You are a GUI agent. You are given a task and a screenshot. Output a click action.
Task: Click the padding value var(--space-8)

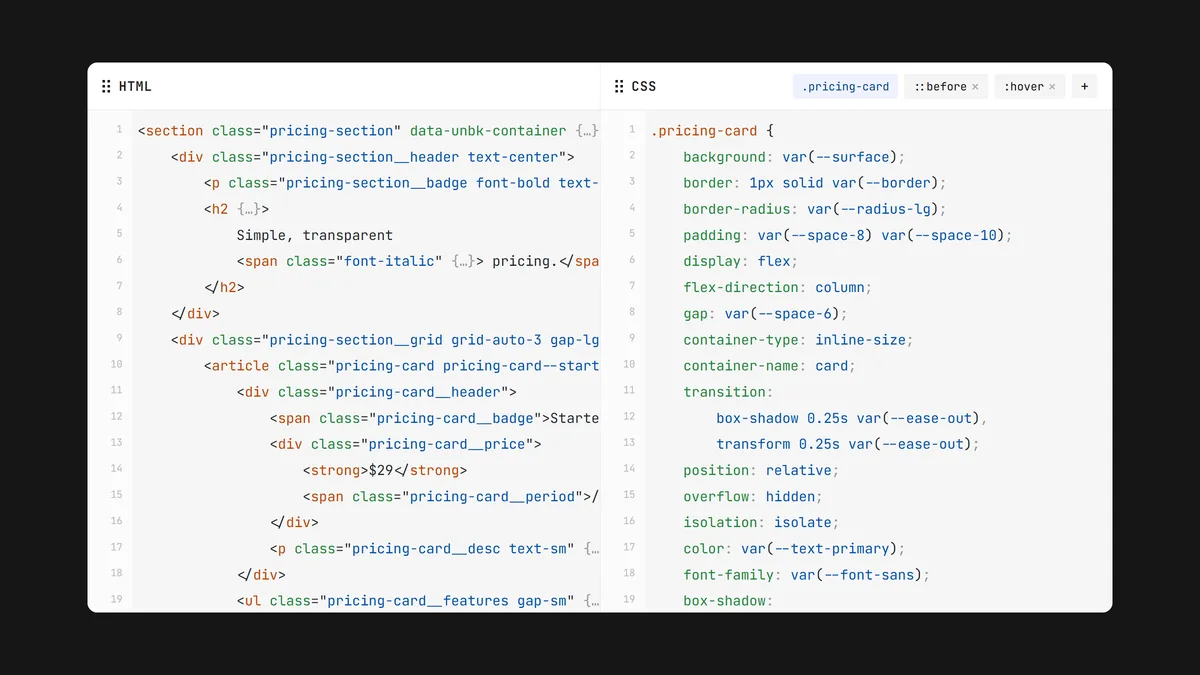tap(815, 235)
